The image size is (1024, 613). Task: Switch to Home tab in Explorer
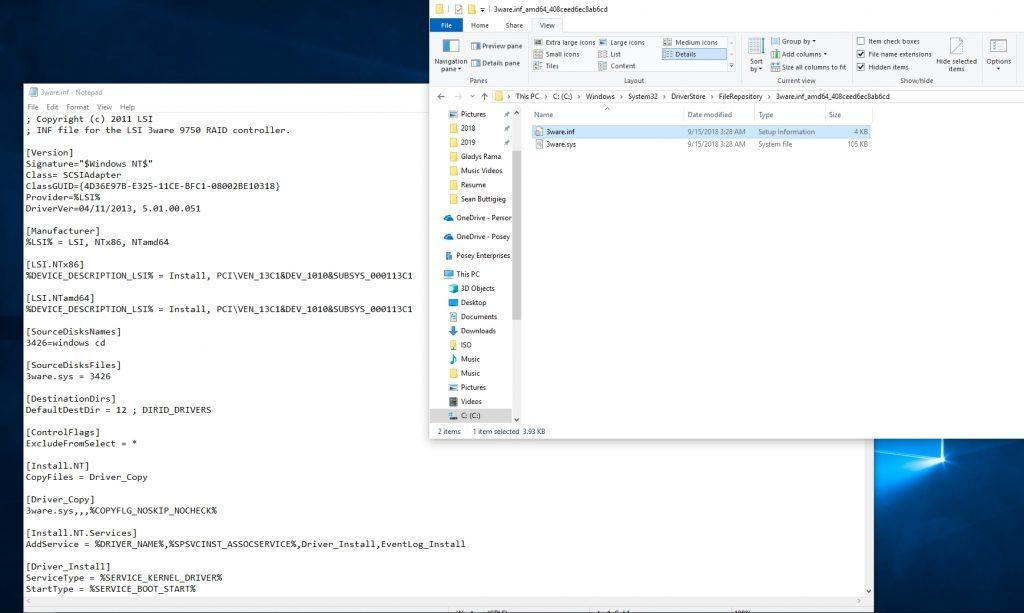click(480, 25)
